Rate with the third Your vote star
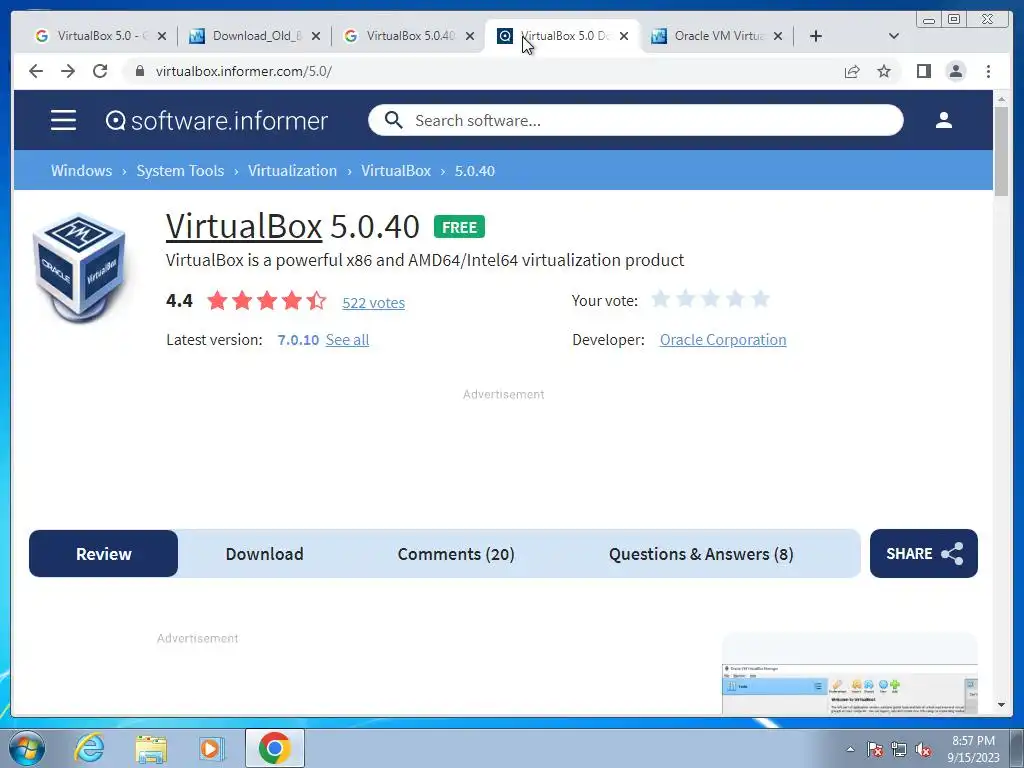The width and height of the screenshot is (1024, 768). (711, 299)
